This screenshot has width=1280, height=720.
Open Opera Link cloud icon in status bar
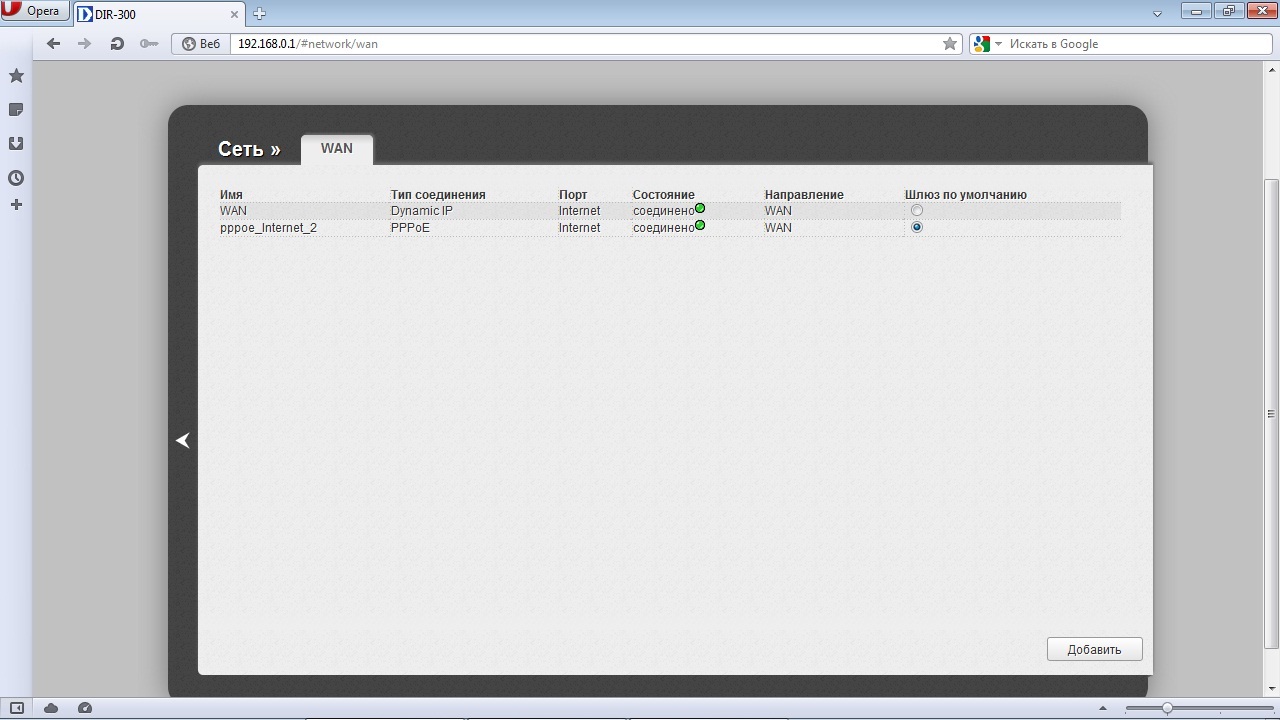pyautogui.click(x=51, y=708)
